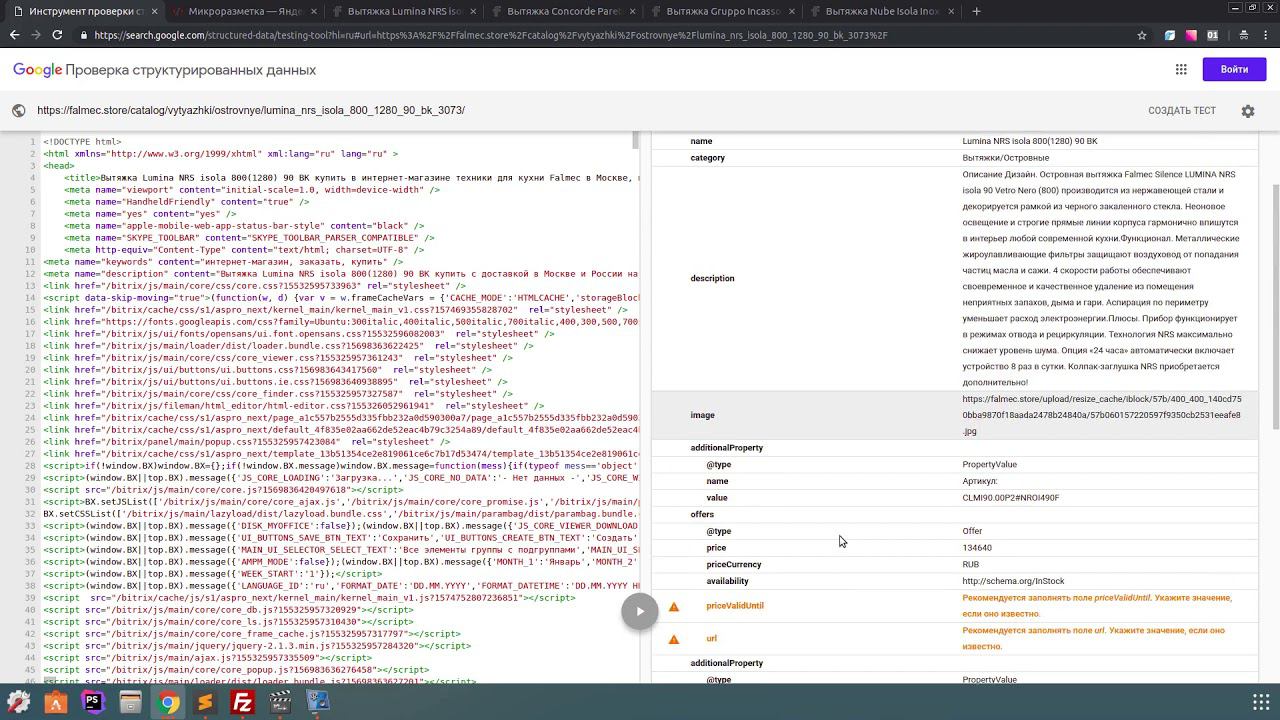
Task: Open PhpStorm from the taskbar
Action: (x=93, y=703)
